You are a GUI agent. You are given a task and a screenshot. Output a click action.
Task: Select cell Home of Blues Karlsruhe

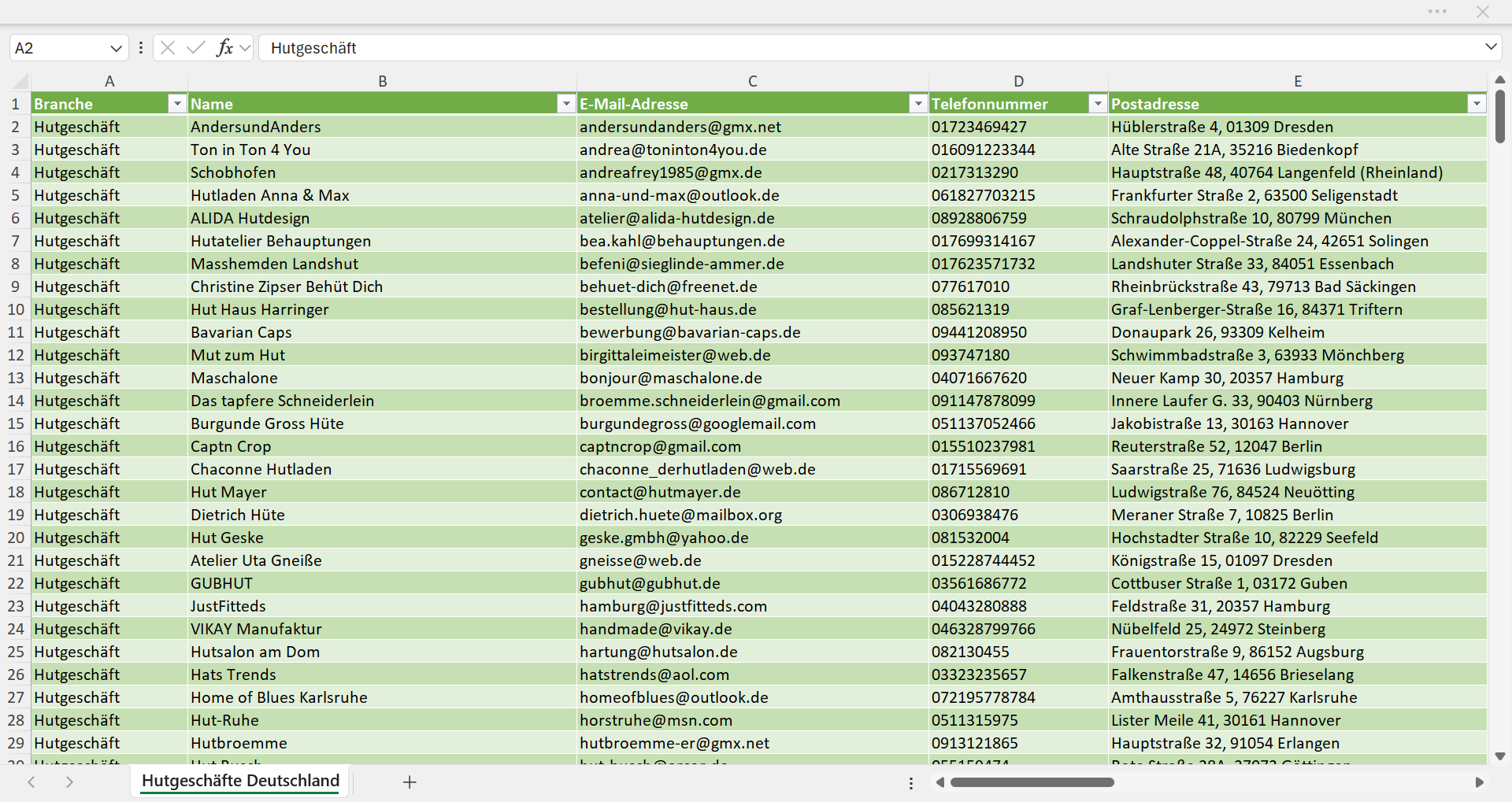click(382, 697)
